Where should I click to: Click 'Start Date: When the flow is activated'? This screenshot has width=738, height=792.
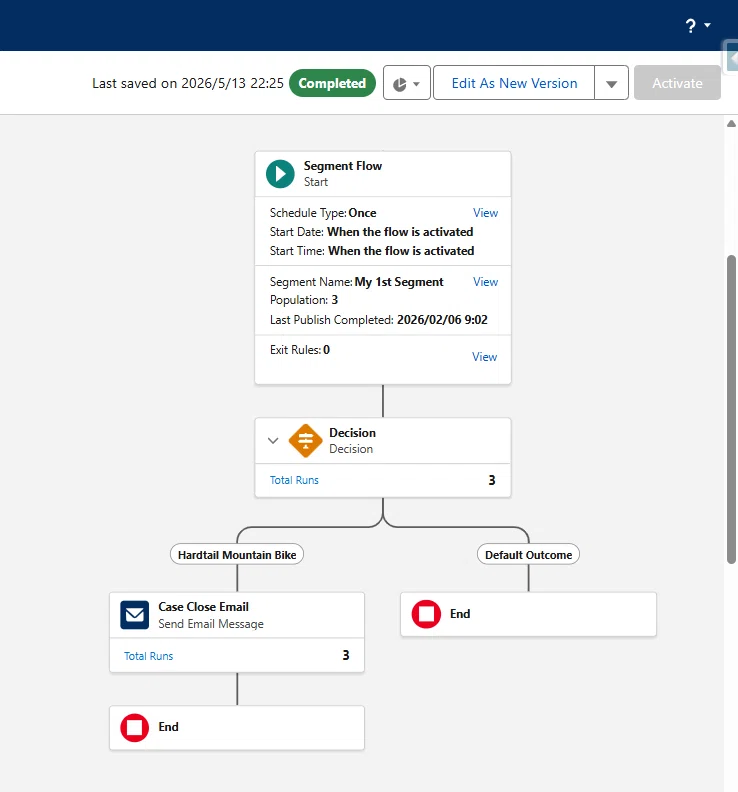371,232
